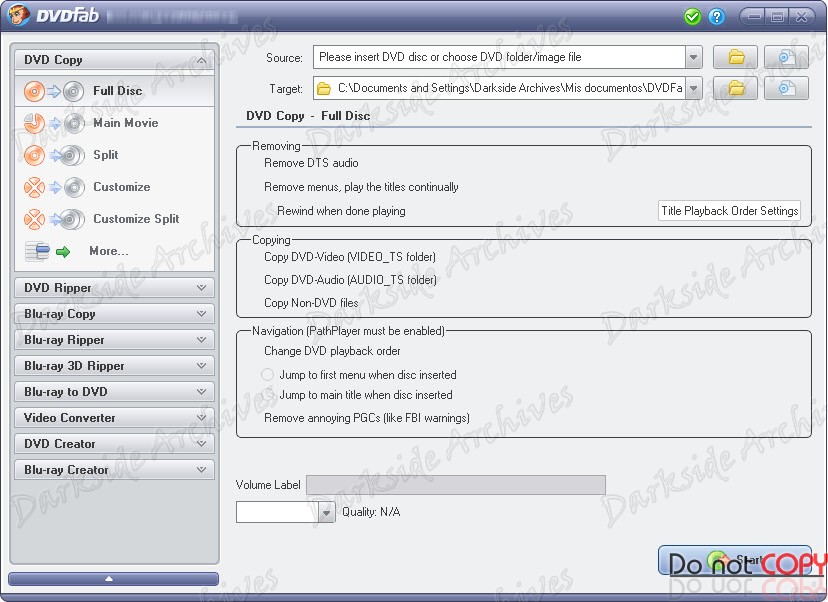Open Title Playback Order Settings
The height and width of the screenshot is (602, 828).
point(729,211)
